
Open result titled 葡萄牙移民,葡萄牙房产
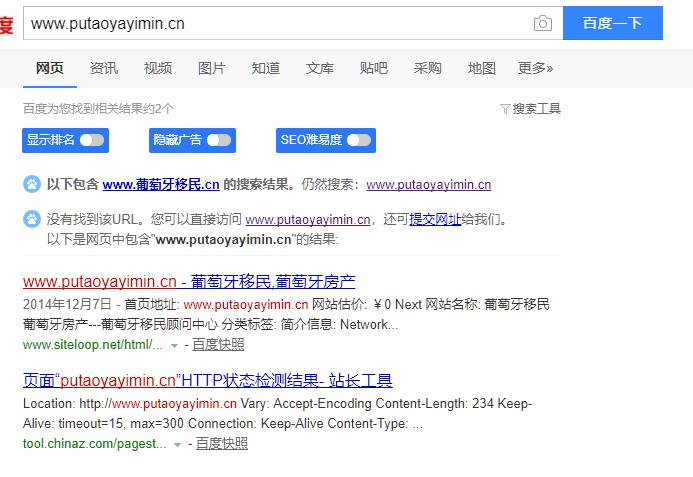[x=189, y=282]
